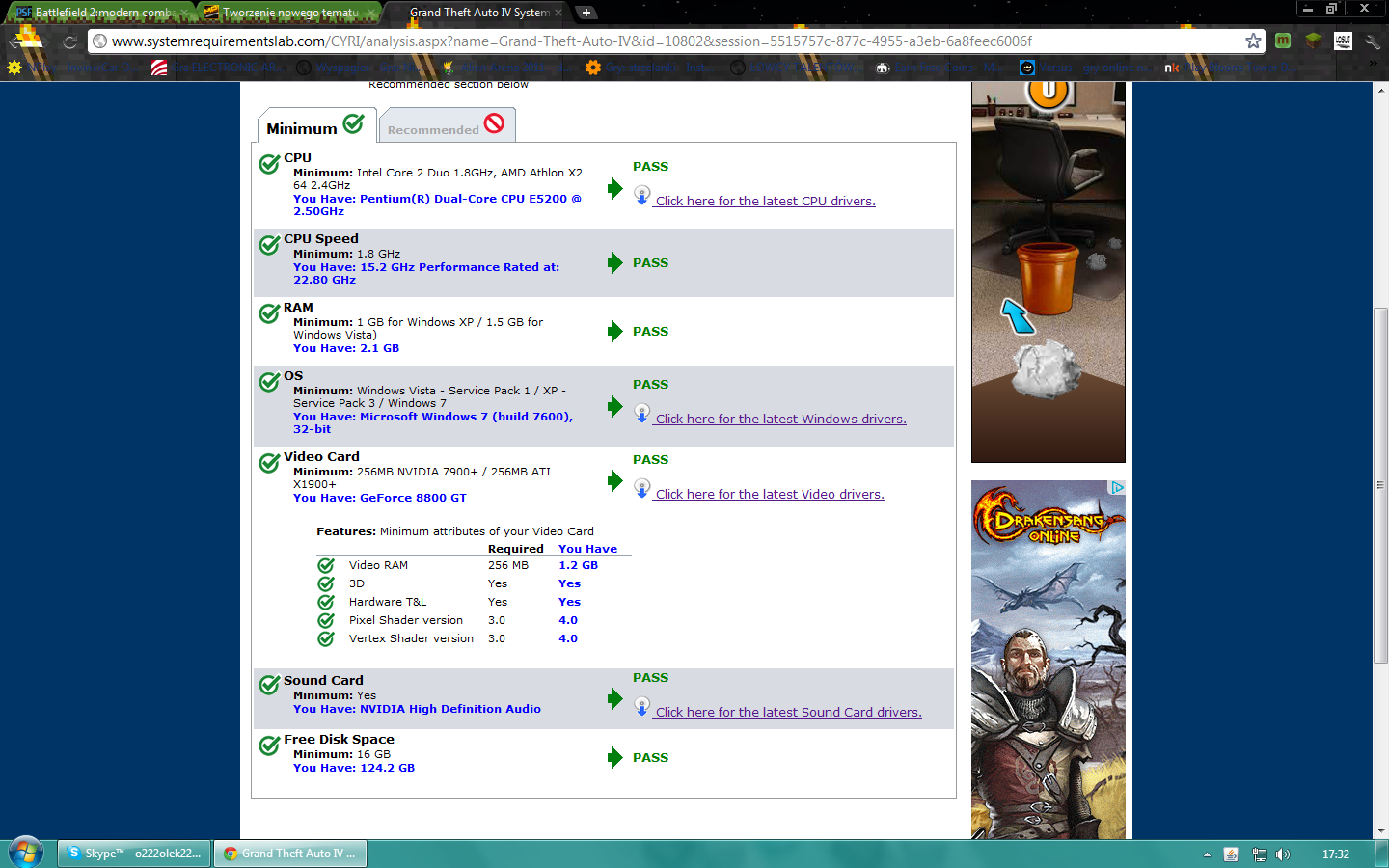The height and width of the screenshot is (868, 1389).
Task: Click the green arrow in the CPU row
Action: [615, 188]
